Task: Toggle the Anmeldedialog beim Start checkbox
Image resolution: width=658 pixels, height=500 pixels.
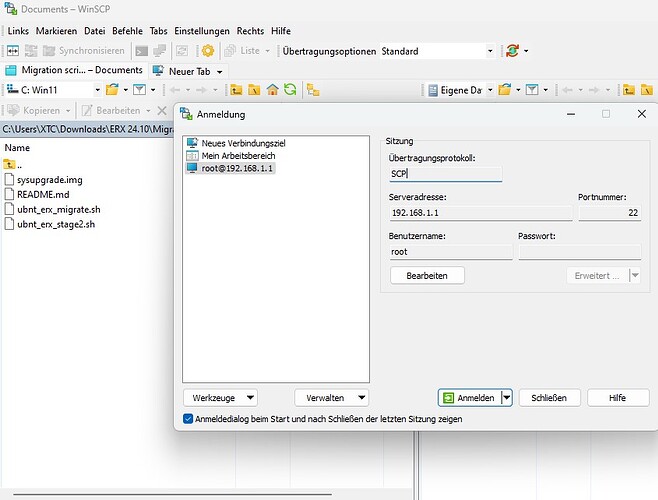Action: 189,419
